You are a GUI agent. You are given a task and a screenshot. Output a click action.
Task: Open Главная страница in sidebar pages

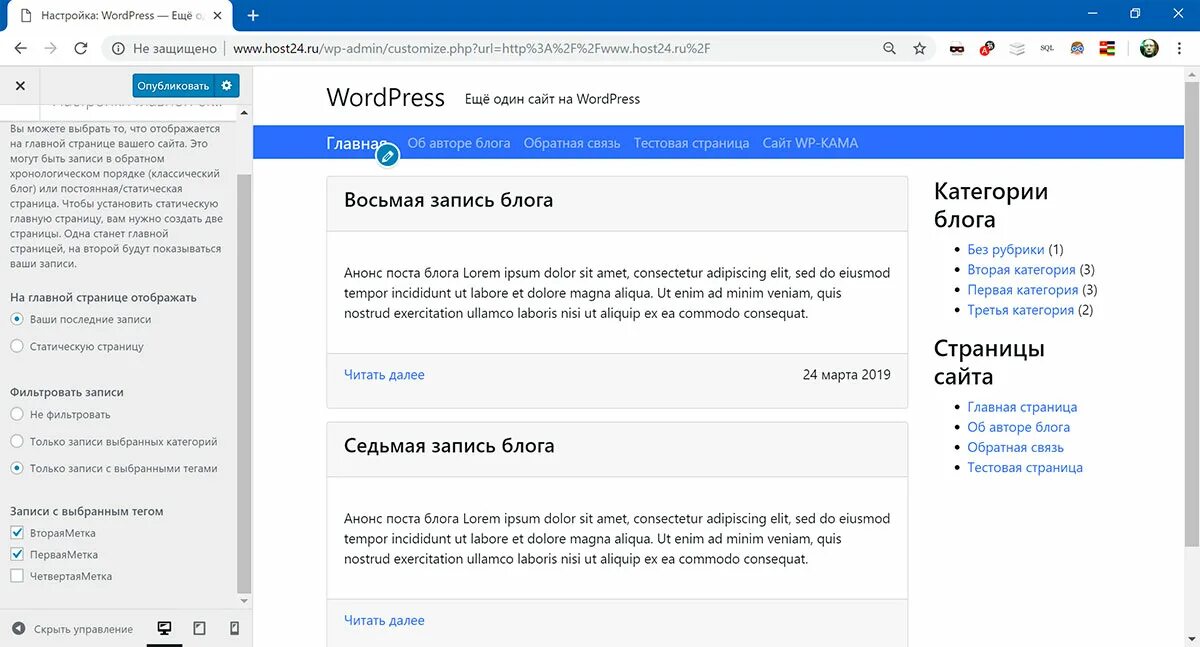coord(1022,407)
